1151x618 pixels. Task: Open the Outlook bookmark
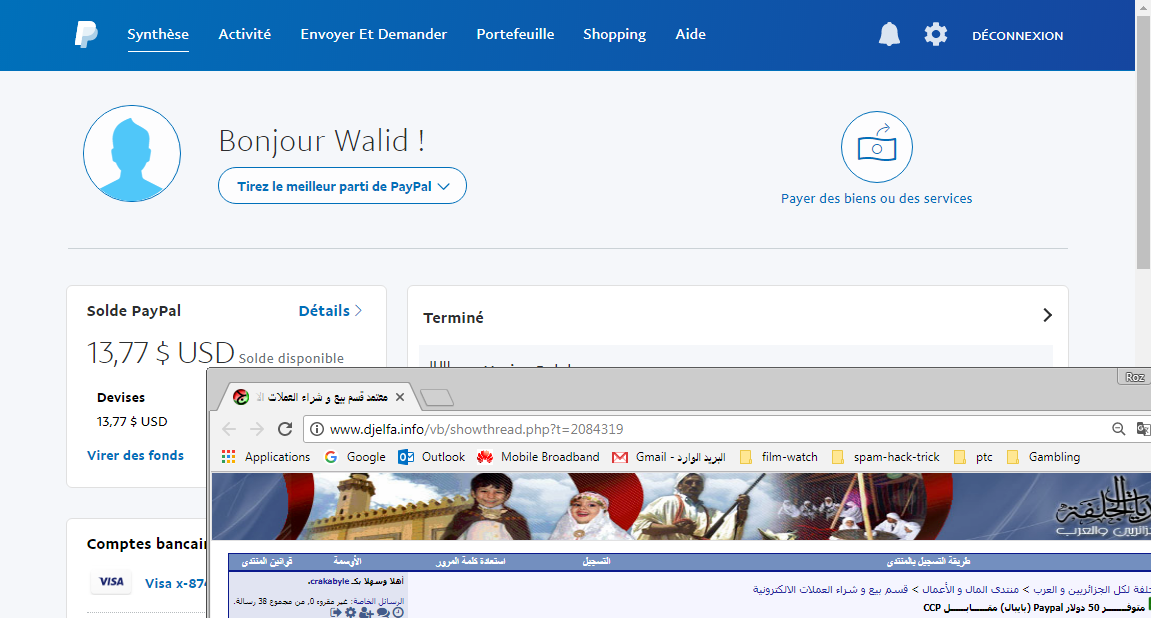point(432,457)
